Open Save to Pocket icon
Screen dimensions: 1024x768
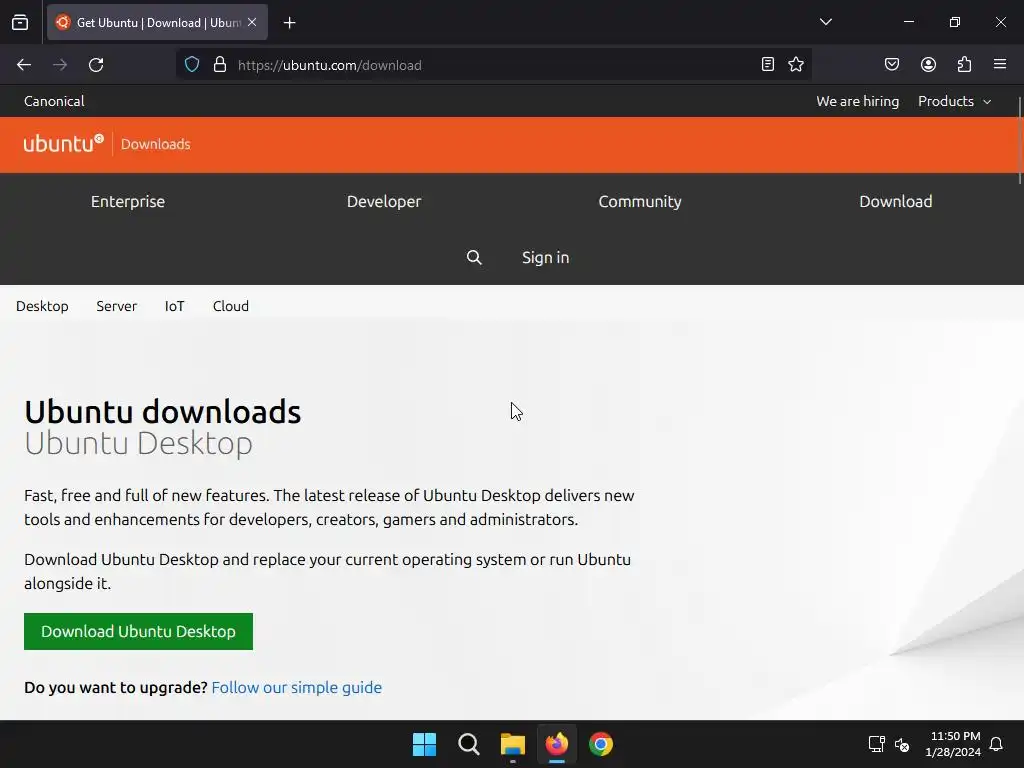[x=892, y=64]
